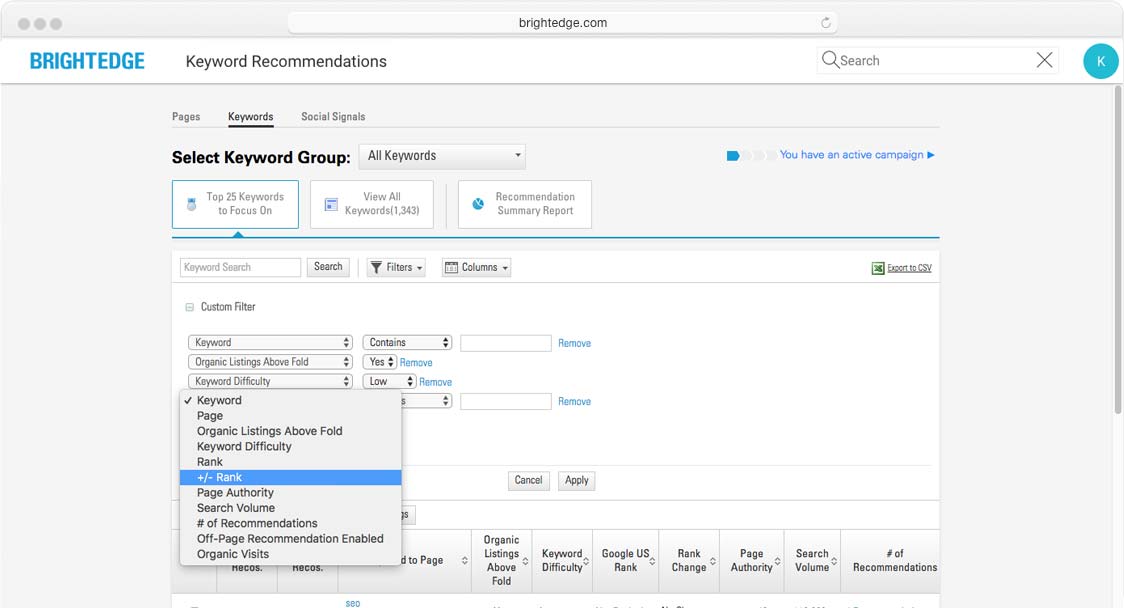This screenshot has width=1124, height=608.
Task: Click the active campaign progress indicator
Action: pos(750,155)
